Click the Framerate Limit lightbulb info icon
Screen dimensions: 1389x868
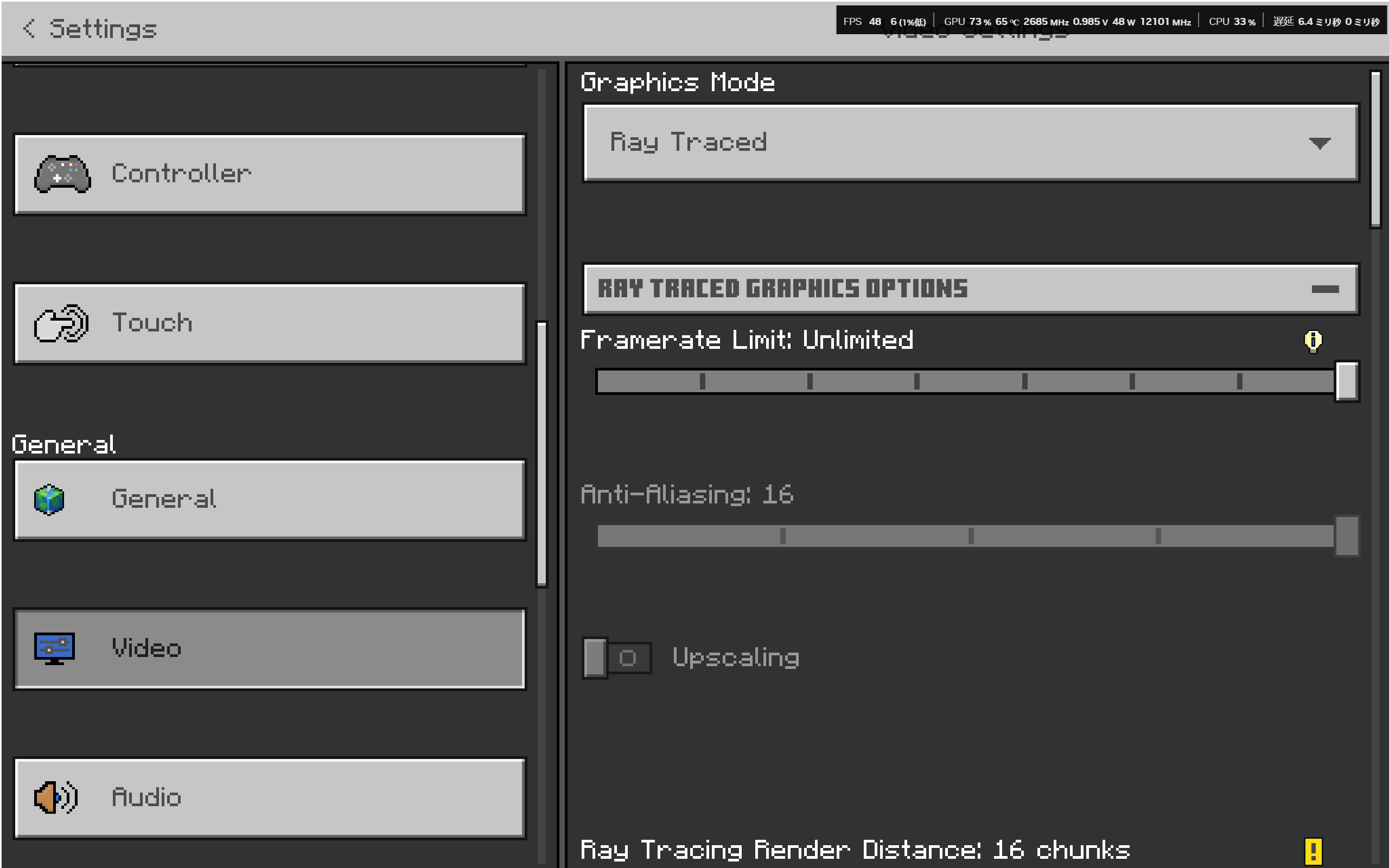[x=1312, y=341]
